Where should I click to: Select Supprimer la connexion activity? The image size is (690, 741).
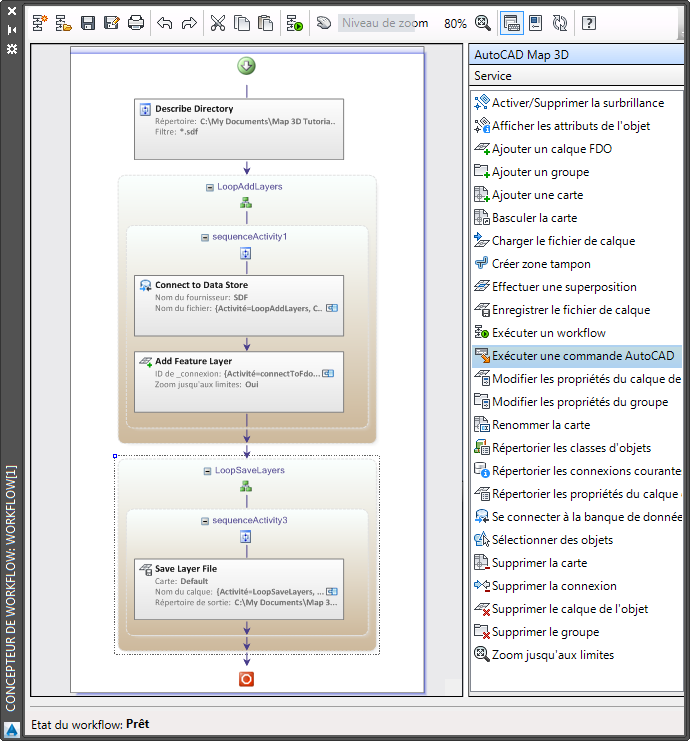(x=577, y=586)
